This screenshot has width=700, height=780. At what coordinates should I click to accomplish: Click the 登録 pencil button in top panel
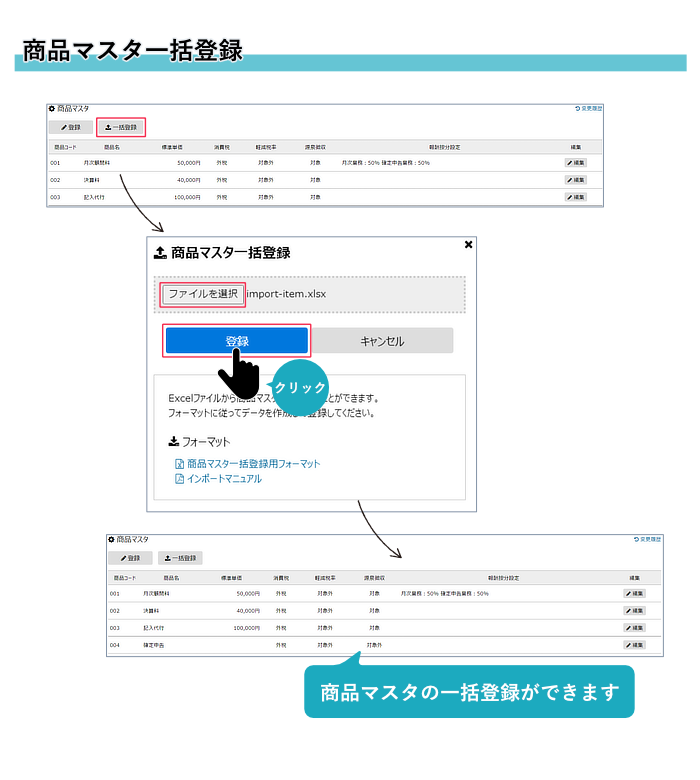click(70, 128)
